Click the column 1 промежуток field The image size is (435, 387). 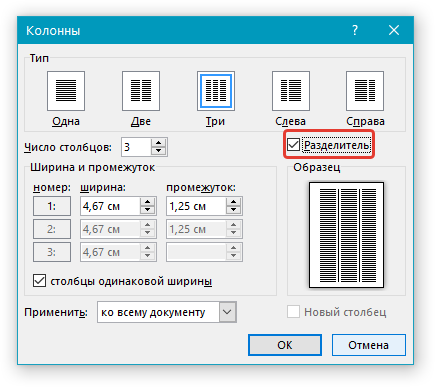coord(196,206)
